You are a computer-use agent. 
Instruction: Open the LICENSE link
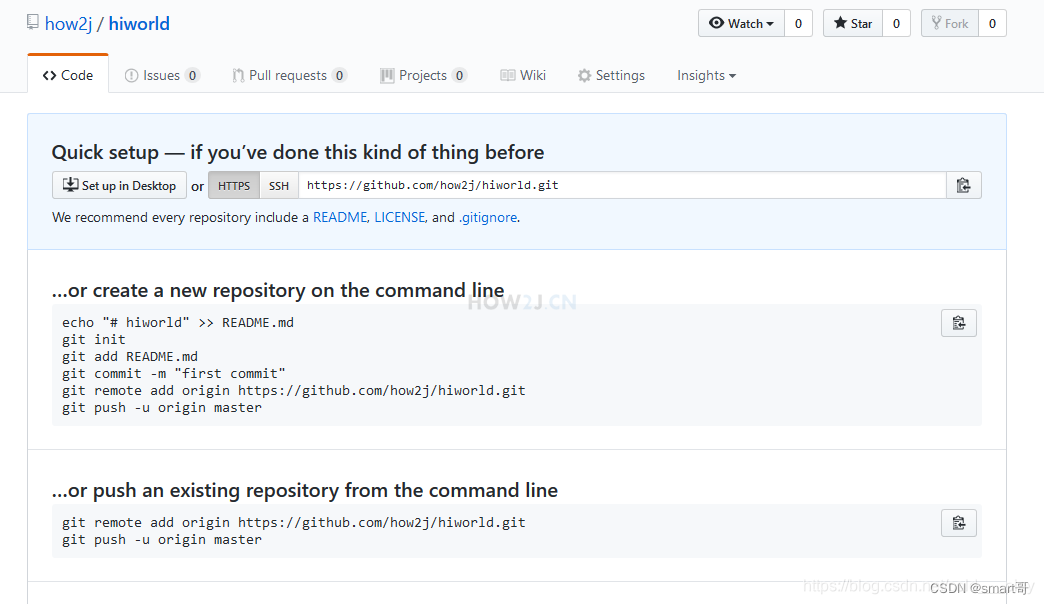pyautogui.click(x=399, y=217)
